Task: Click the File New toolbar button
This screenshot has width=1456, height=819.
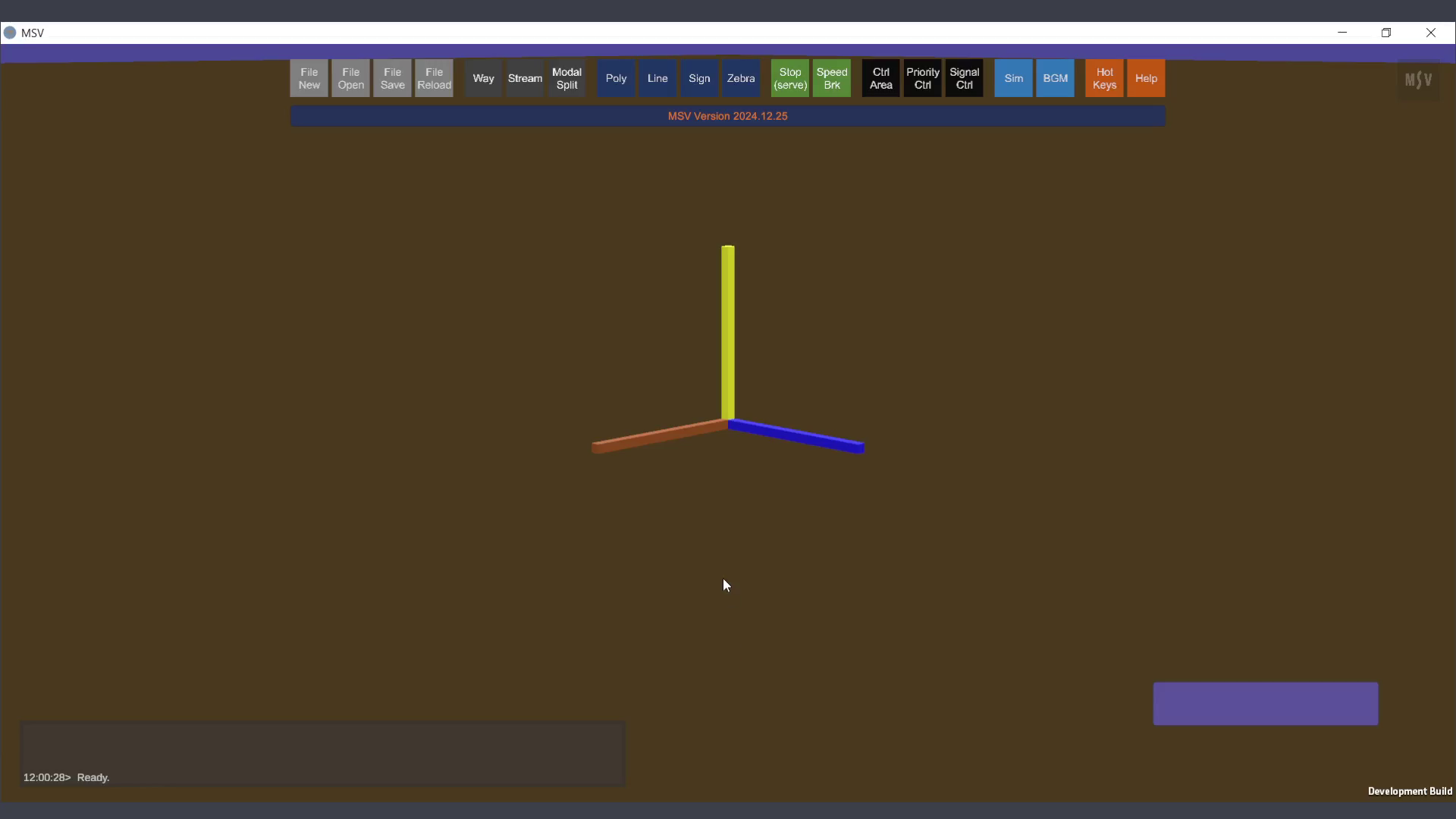Action: pos(309,78)
